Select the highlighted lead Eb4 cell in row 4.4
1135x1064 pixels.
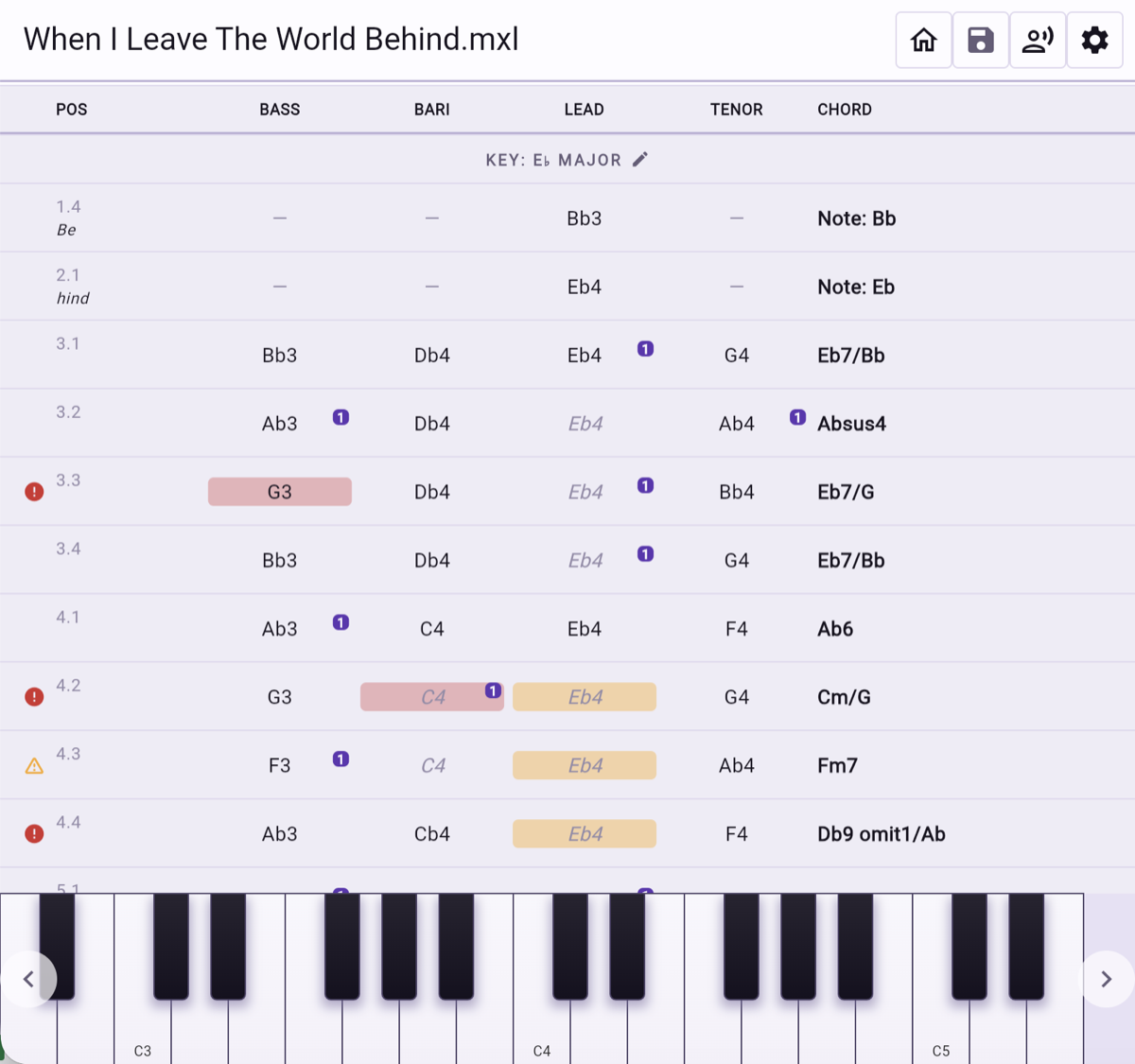click(x=585, y=834)
